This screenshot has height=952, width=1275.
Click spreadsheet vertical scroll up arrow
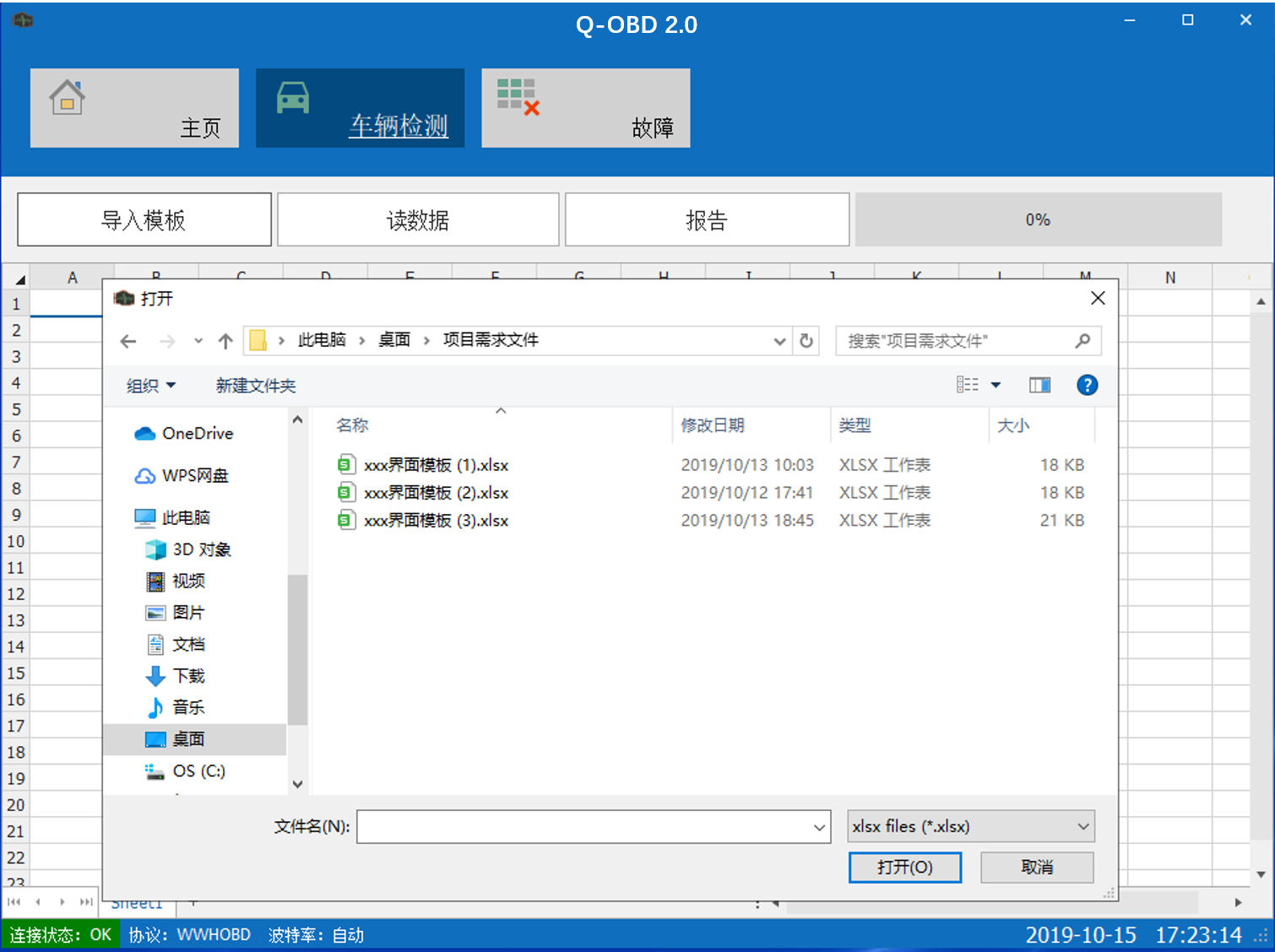tap(1261, 301)
